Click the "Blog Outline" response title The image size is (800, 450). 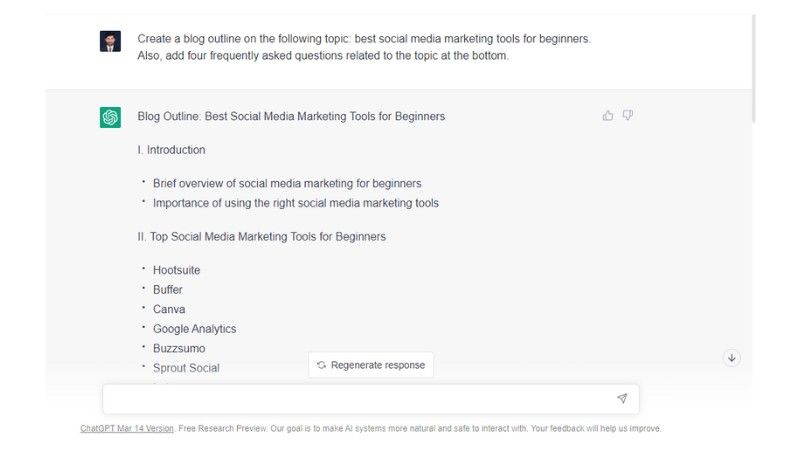pyautogui.click(x=291, y=117)
